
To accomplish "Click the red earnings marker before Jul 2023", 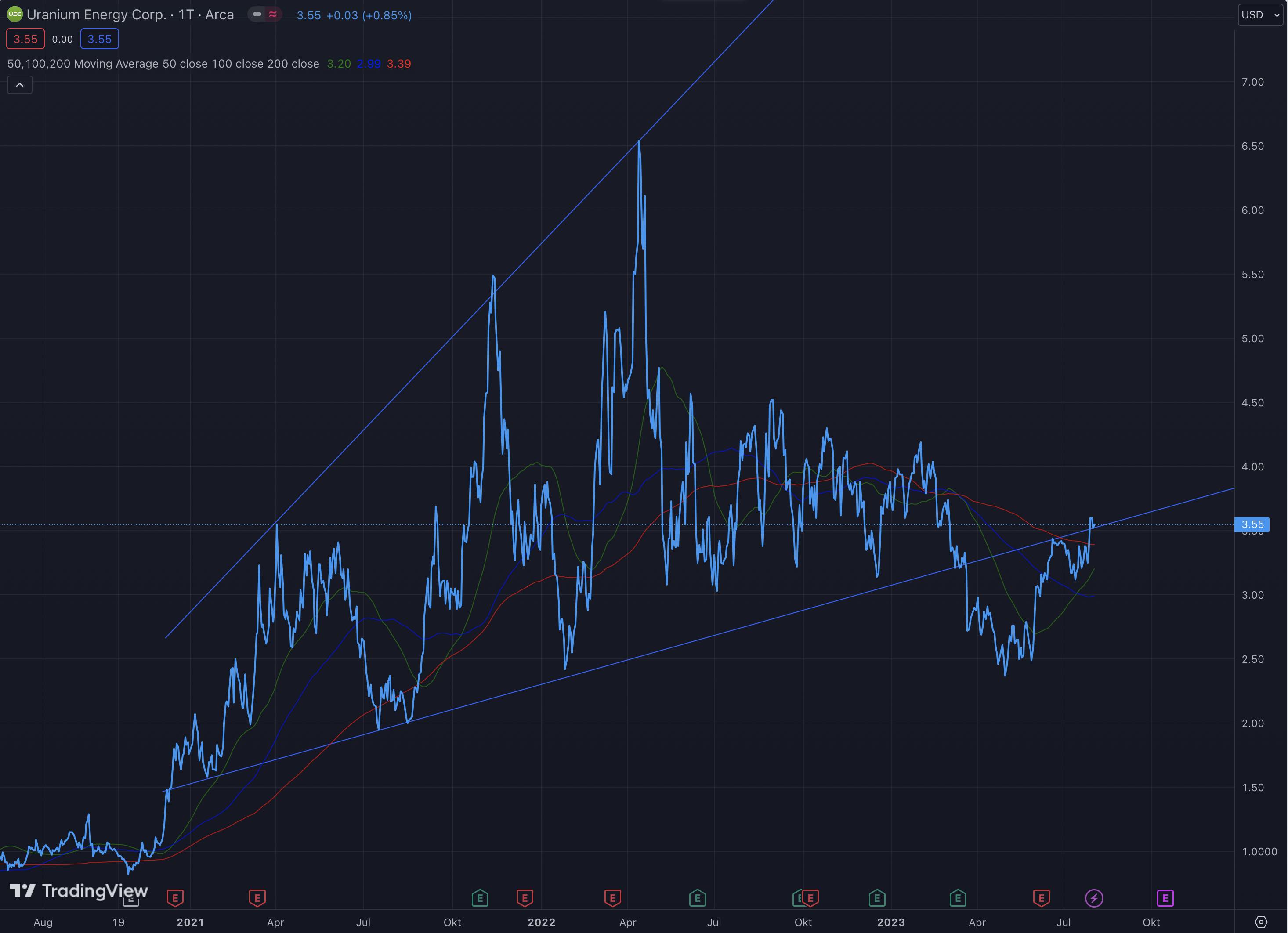I will (1041, 898).
